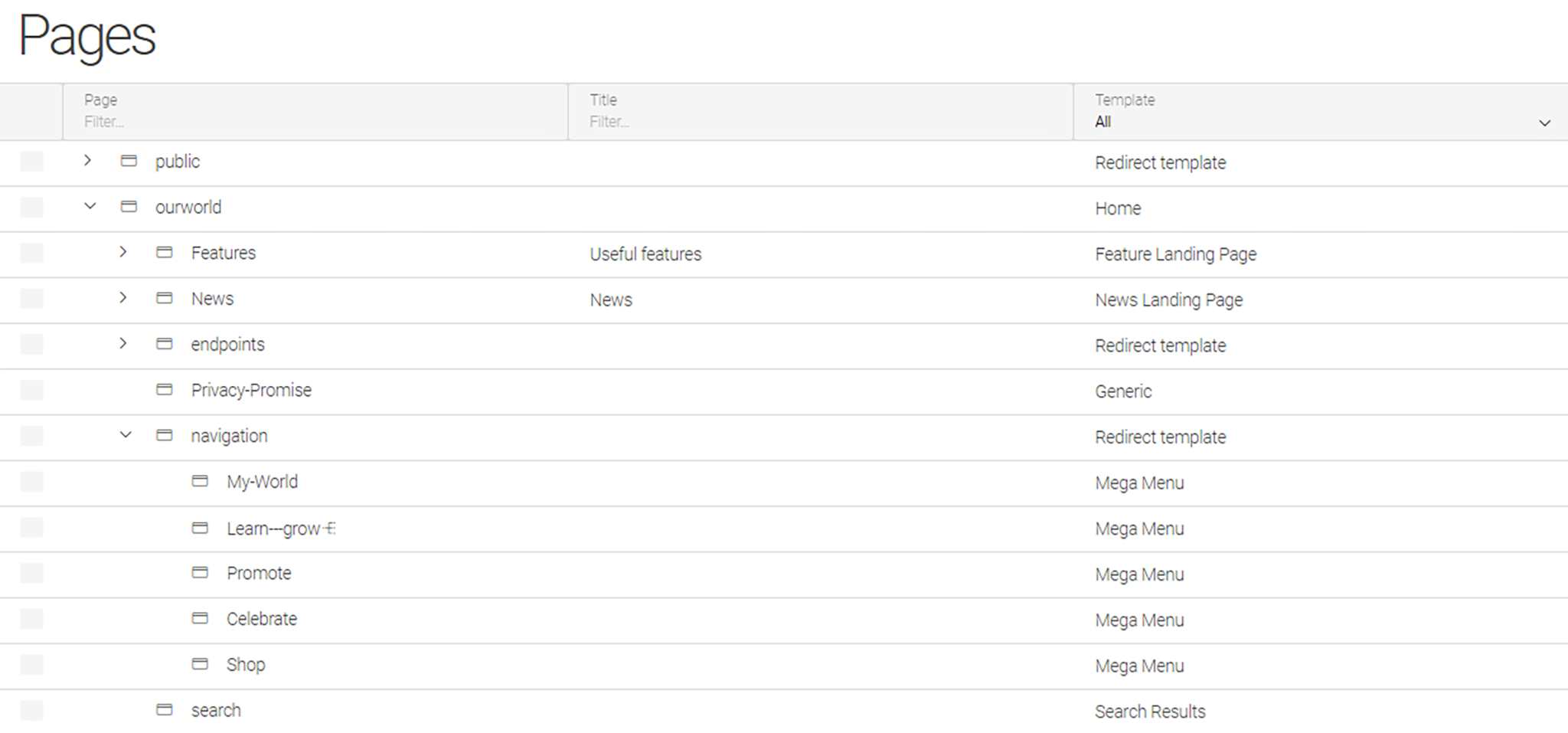Select the checkbox for the News row
1568x733 pixels.
[x=31, y=299]
